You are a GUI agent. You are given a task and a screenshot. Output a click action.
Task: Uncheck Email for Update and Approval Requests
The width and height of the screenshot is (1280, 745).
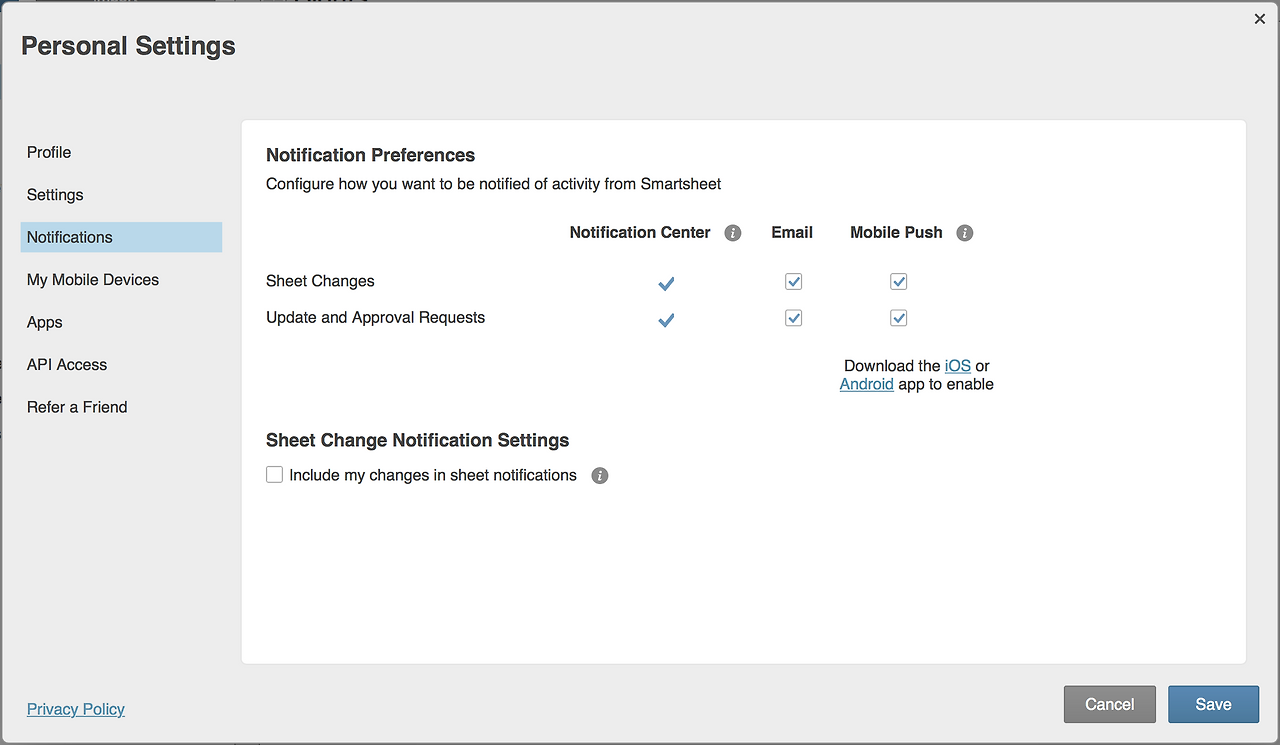pos(793,318)
